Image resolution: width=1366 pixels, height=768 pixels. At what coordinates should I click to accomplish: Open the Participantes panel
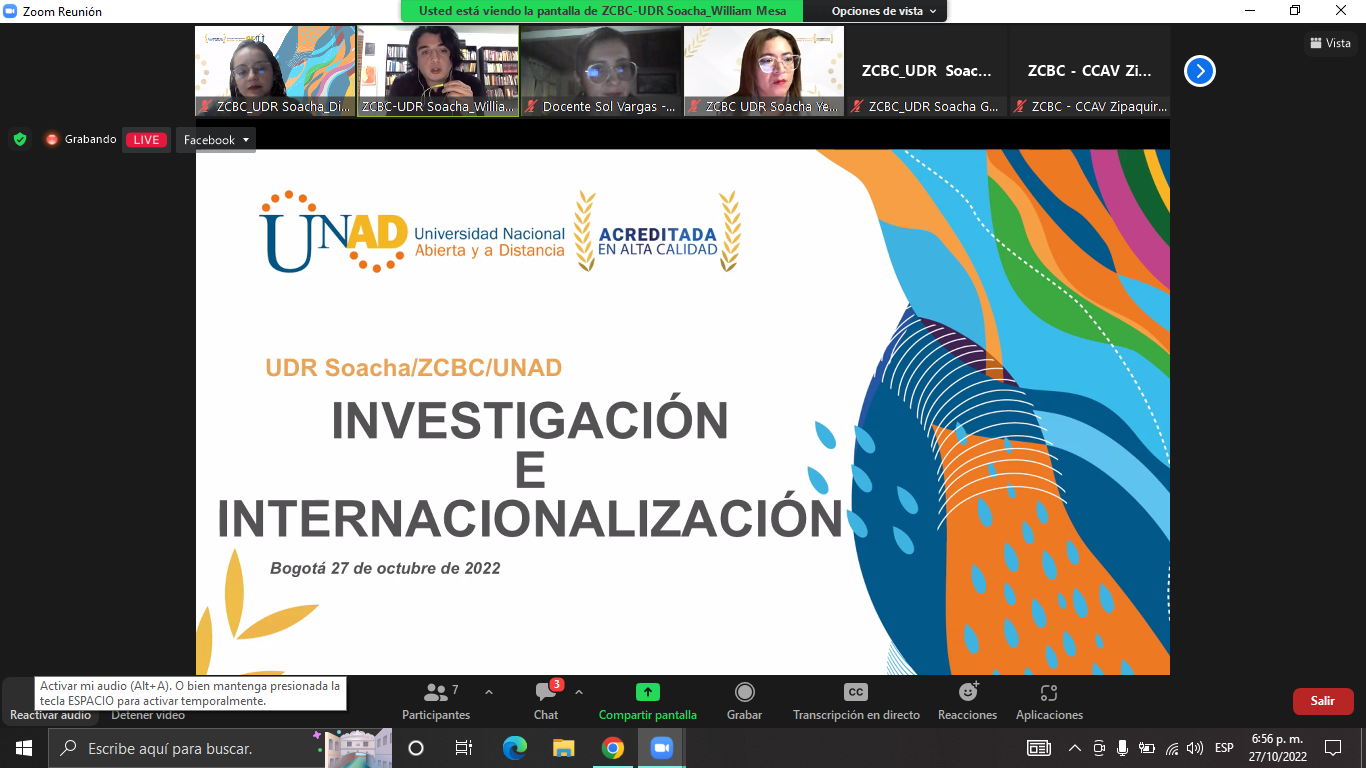pyautogui.click(x=435, y=701)
